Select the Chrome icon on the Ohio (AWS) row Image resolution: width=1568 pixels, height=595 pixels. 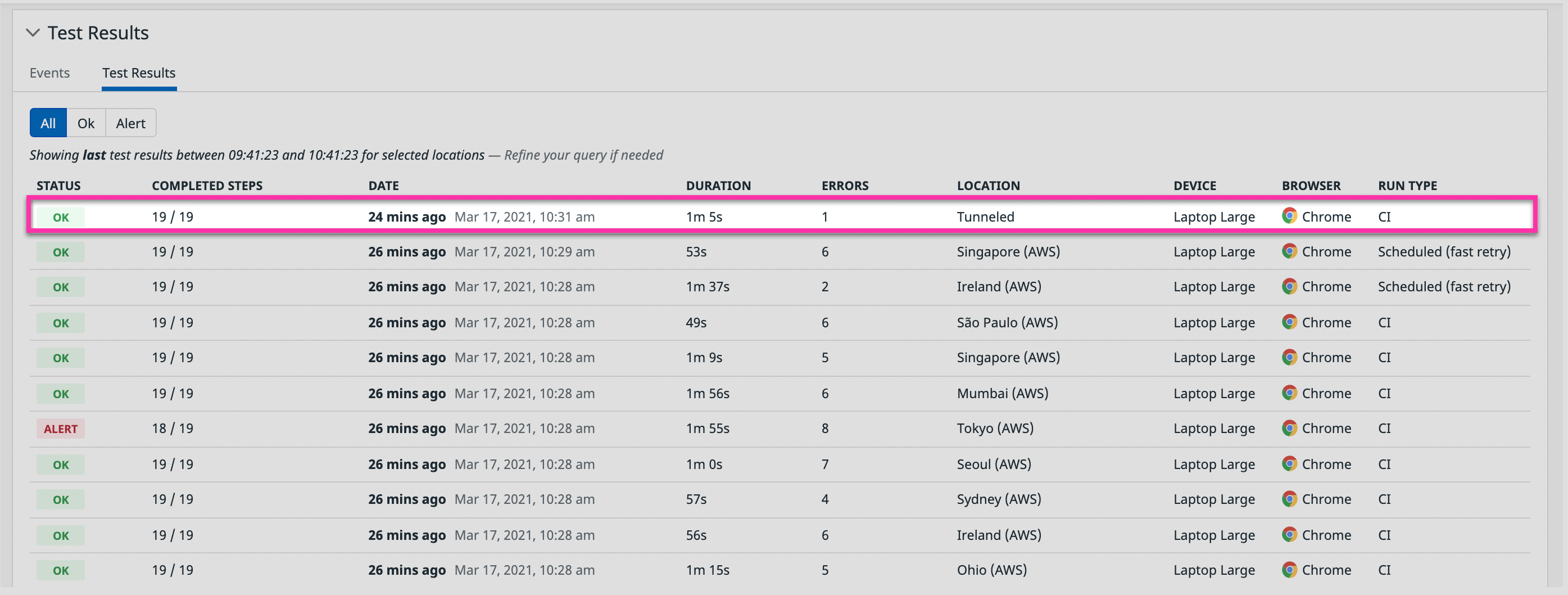(x=1289, y=570)
